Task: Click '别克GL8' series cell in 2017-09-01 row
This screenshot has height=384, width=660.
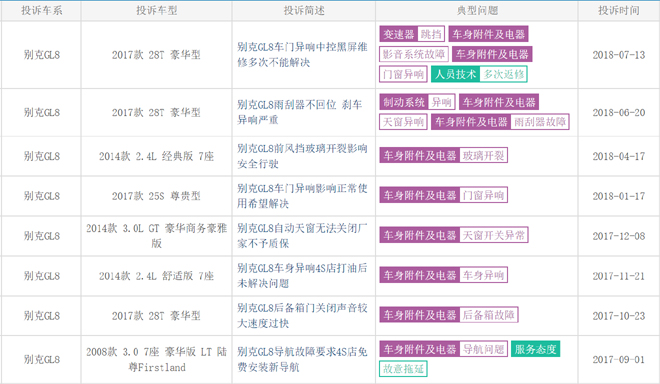Action: [x=42, y=360]
